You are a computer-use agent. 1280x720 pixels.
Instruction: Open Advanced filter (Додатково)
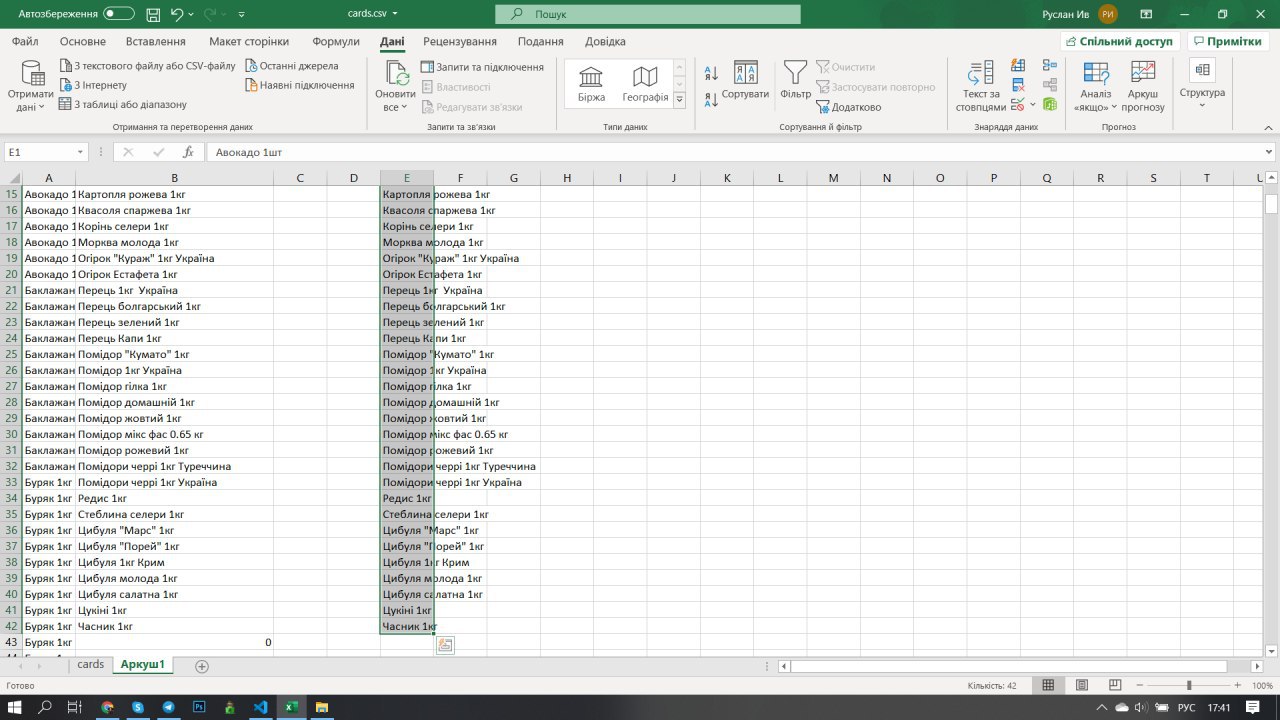coord(849,107)
